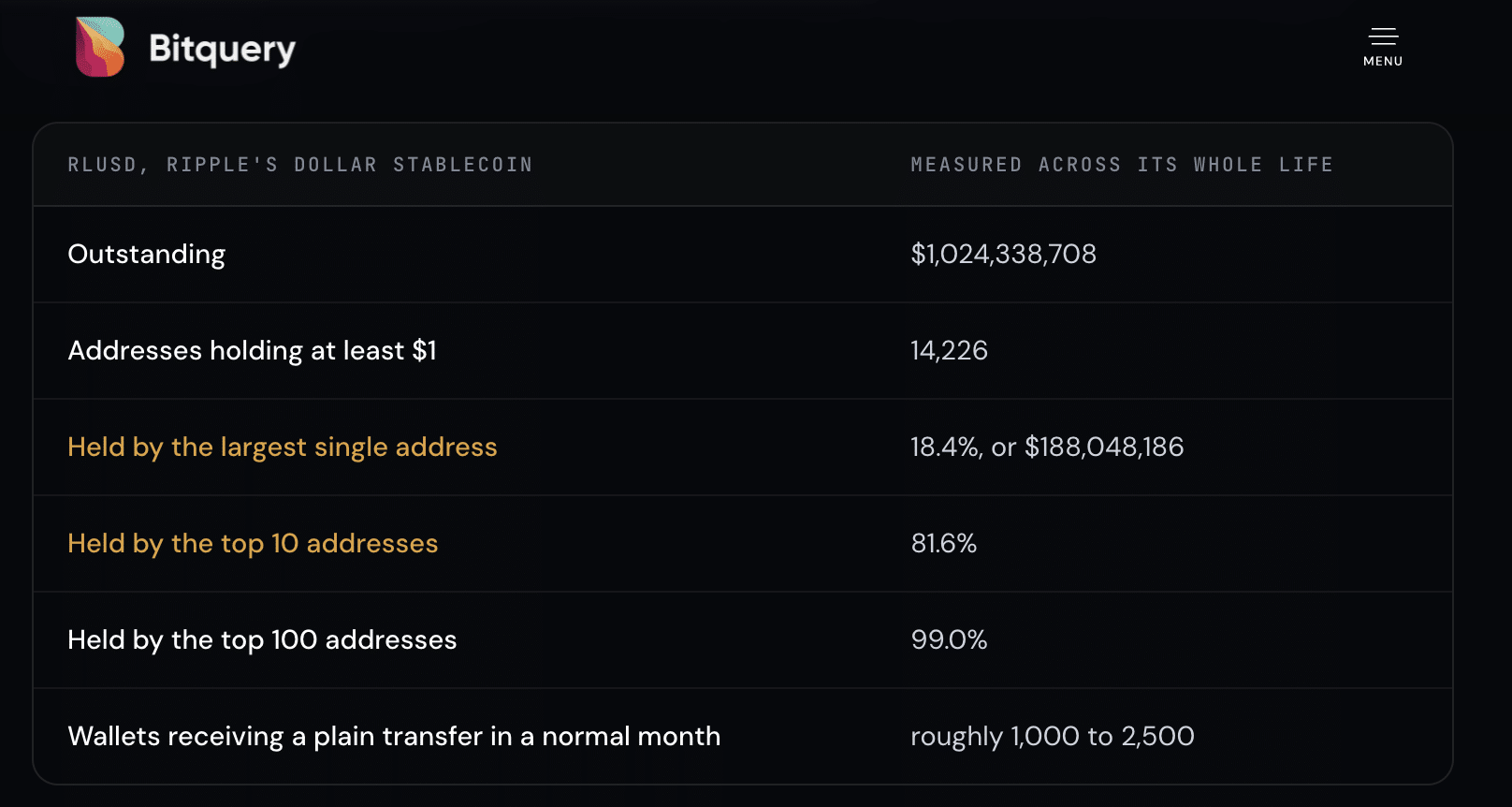
Task: Click the roughly 1,000 to 2,500 value
Action: tap(1053, 737)
